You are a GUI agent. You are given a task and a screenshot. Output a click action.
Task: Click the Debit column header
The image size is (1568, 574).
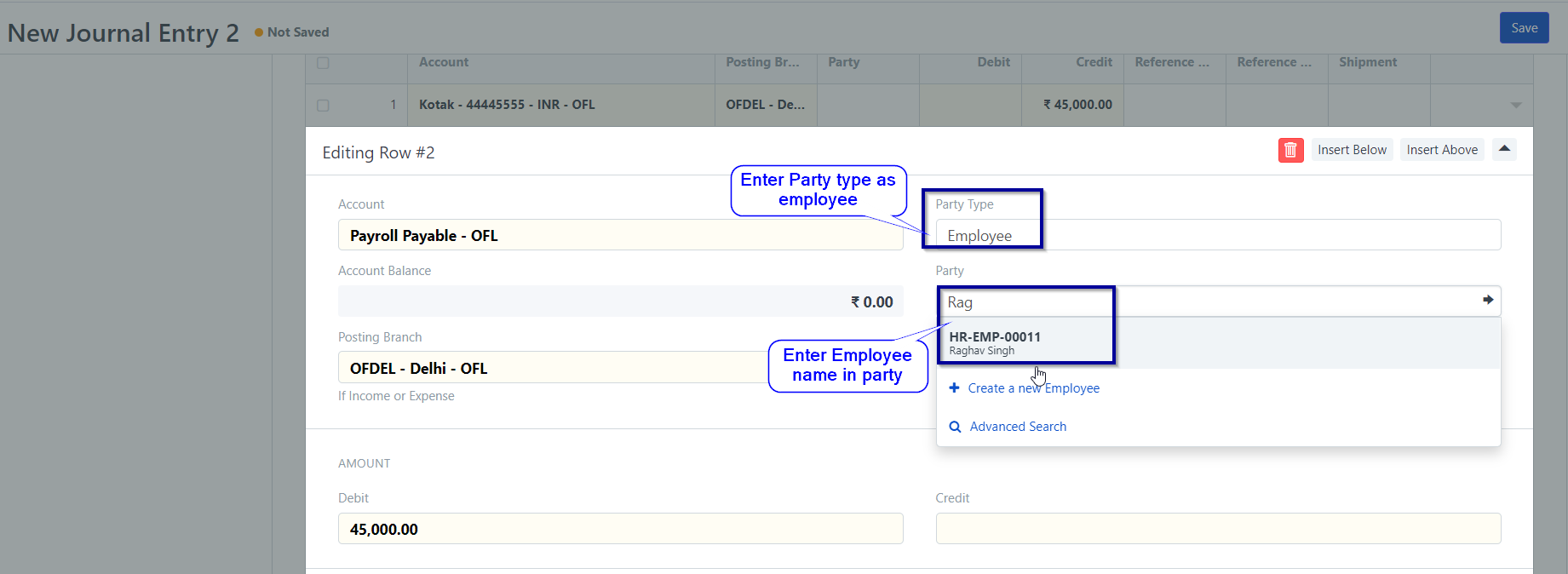(x=993, y=62)
